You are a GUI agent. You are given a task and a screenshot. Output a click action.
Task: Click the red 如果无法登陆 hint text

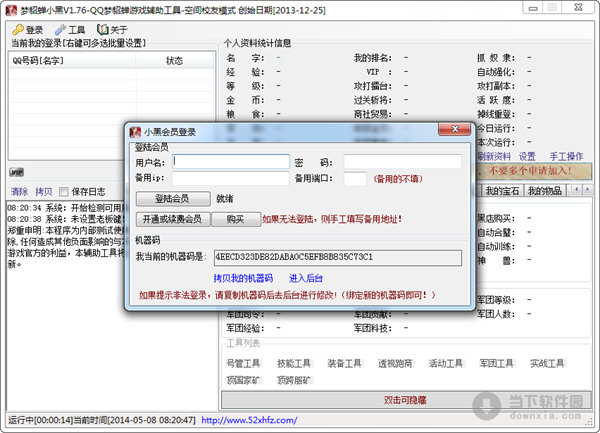[332, 219]
